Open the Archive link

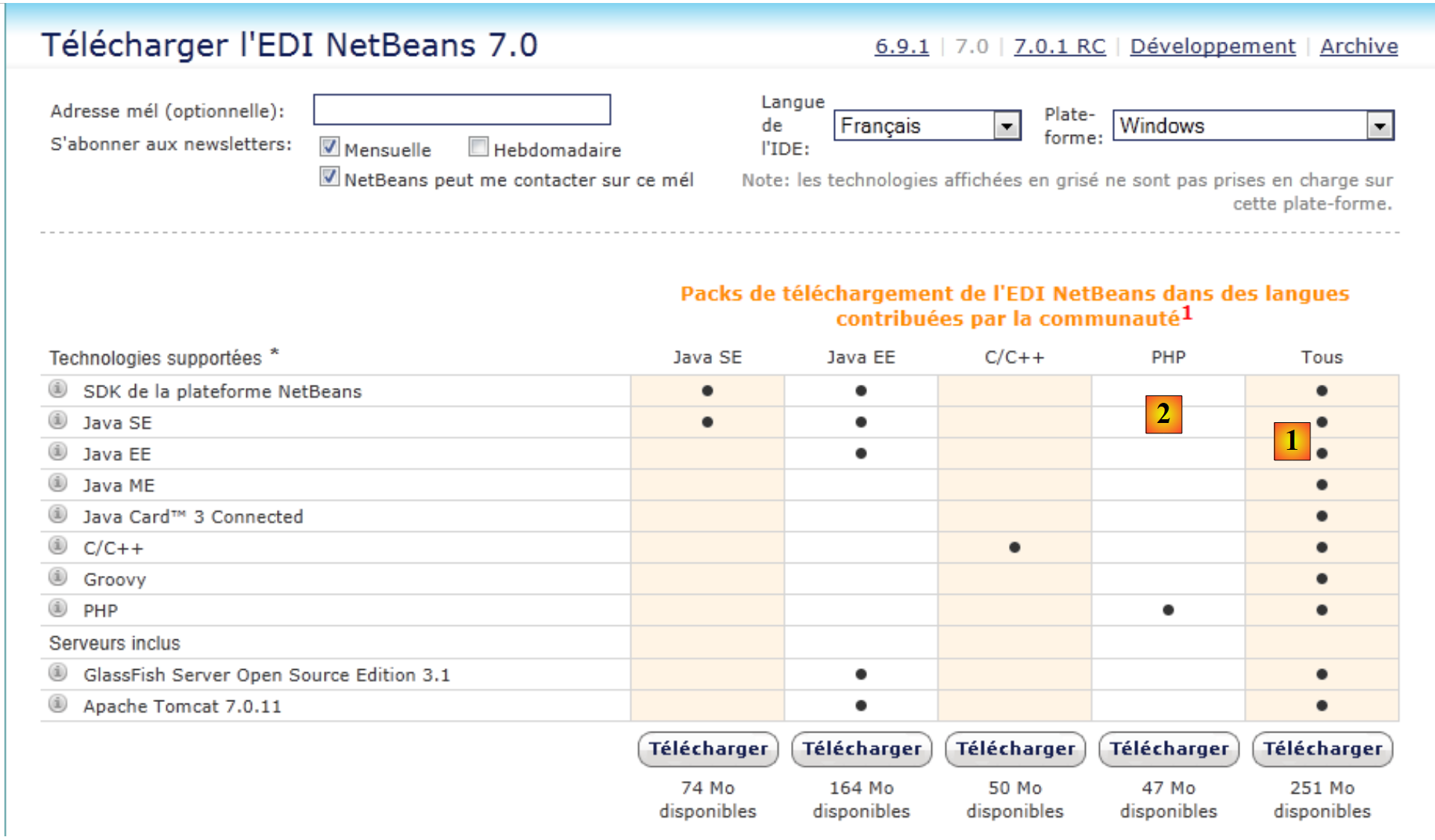[x=1358, y=46]
